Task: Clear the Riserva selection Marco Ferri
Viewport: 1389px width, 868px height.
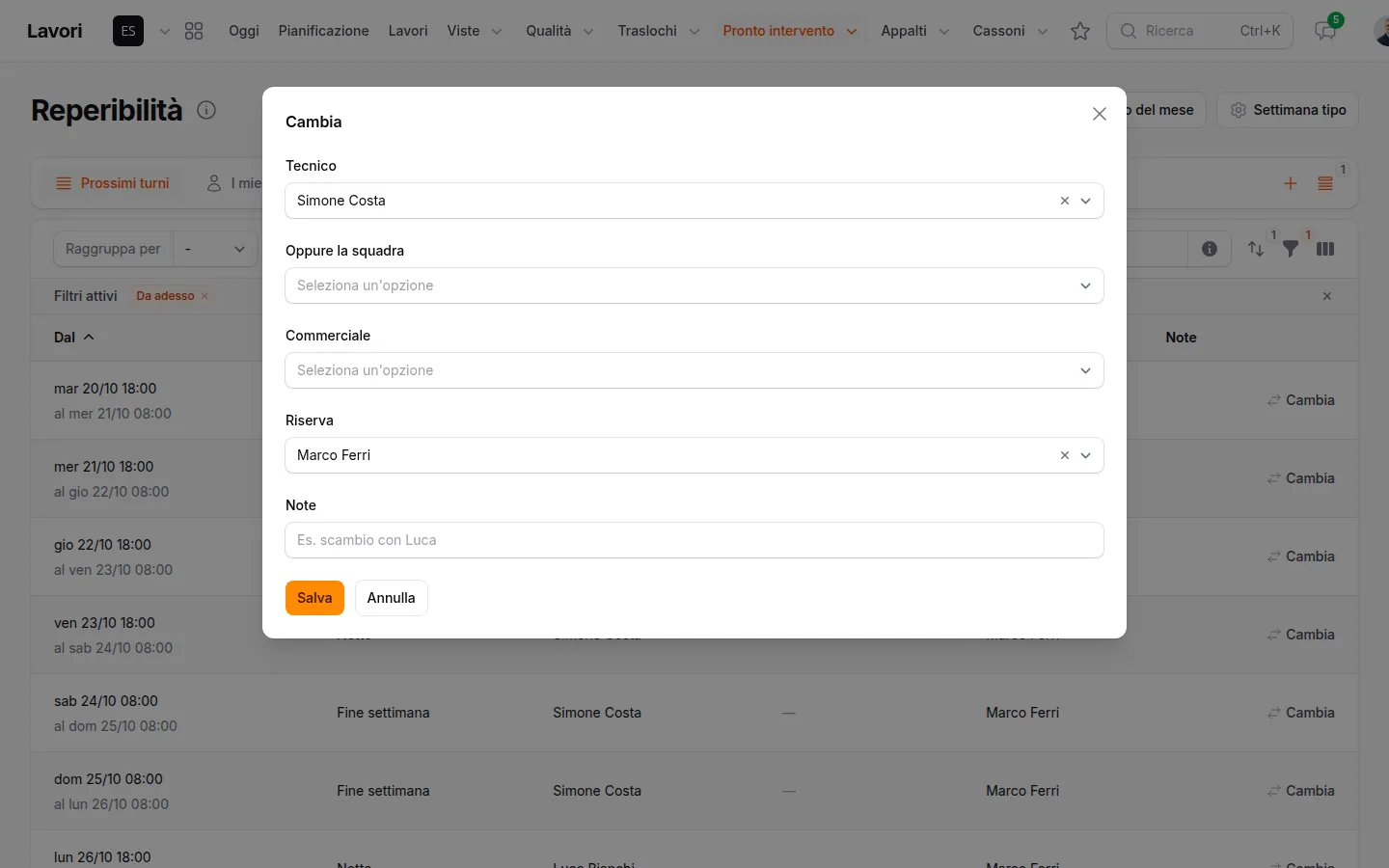Action: (x=1065, y=455)
